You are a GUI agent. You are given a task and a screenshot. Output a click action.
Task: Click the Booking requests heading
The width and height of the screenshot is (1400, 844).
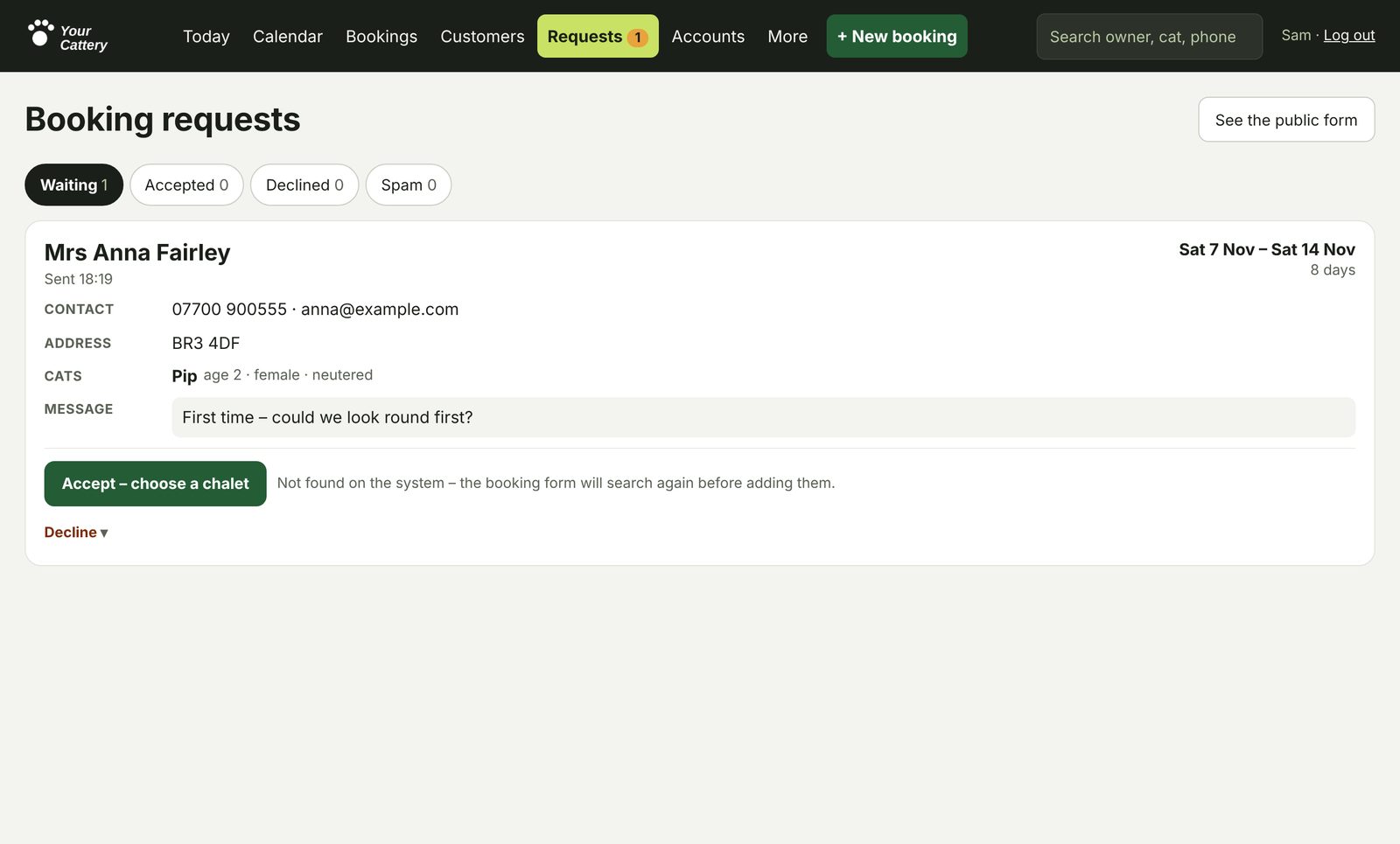[163, 119]
